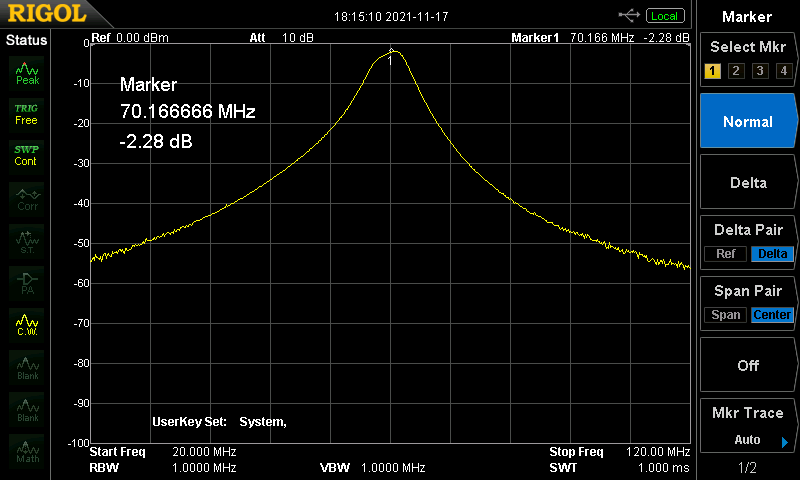Switch Delta Pair to Ref
This screenshot has height=480, width=800.
click(725, 254)
